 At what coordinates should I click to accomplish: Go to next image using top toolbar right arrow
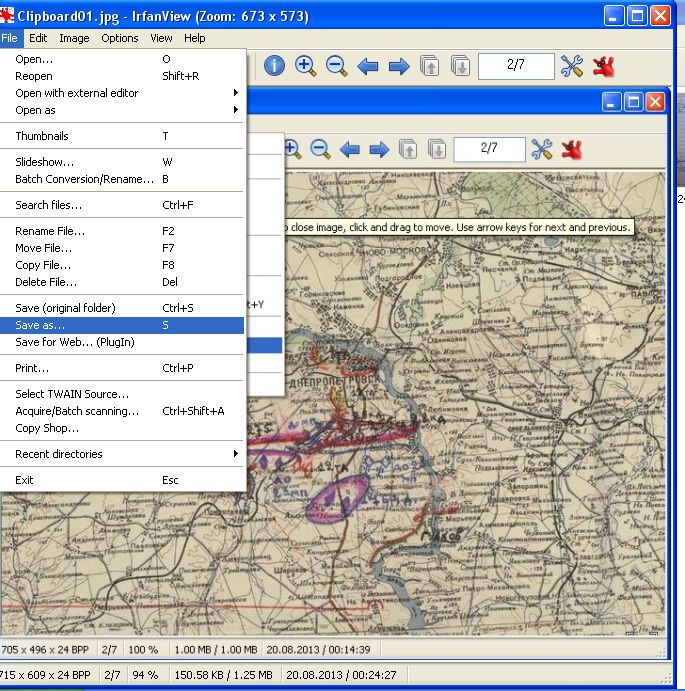click(399, 67)
